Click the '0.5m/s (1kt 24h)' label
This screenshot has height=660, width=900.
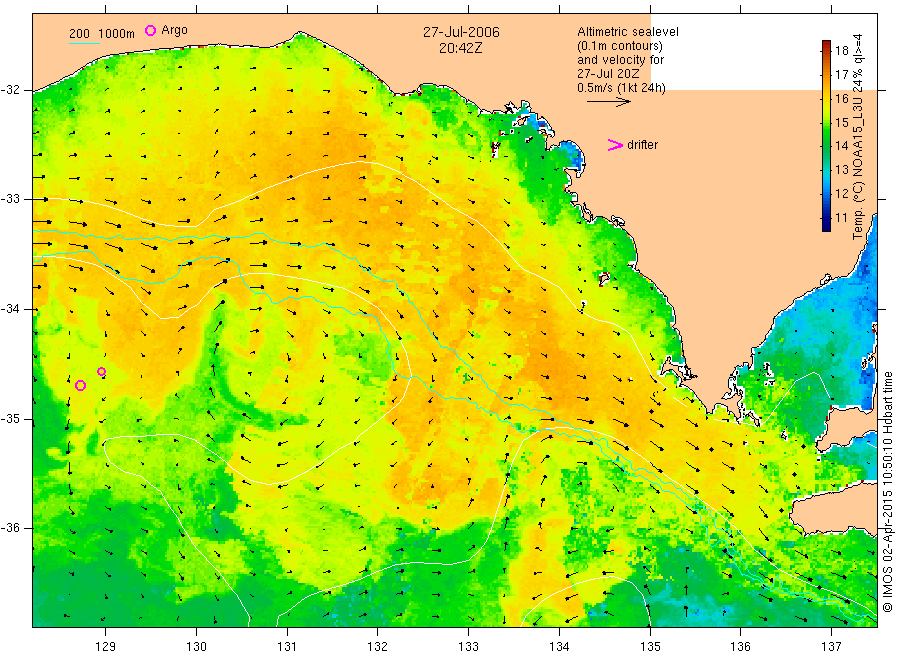(x=622, y=88)
